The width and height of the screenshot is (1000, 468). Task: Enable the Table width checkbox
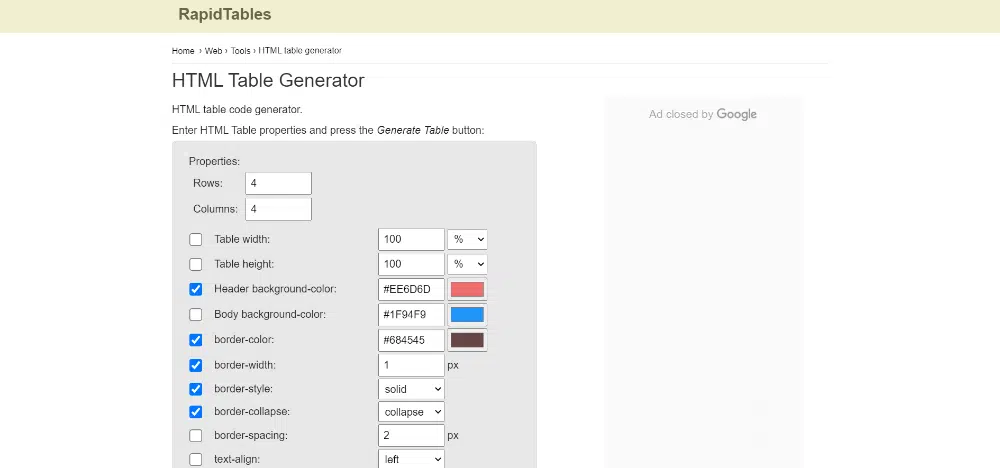(x=196, y=240)
